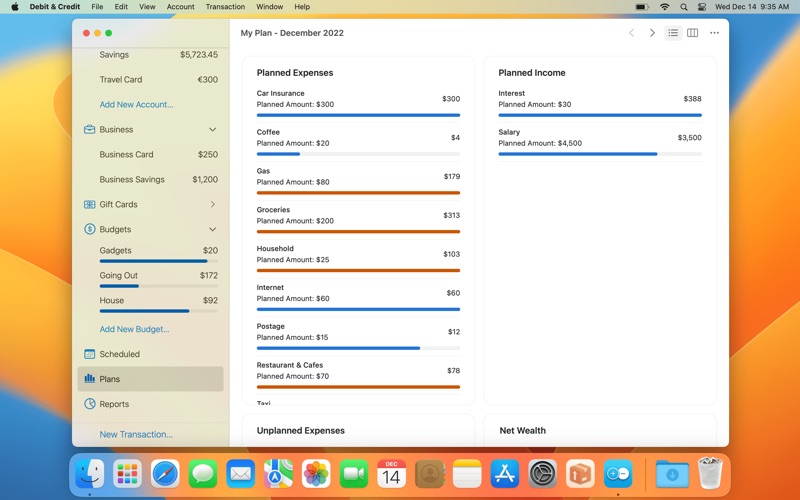This screenshot has width=800, height=500.
Task: Open the File menu
Action: pos(97,7)
